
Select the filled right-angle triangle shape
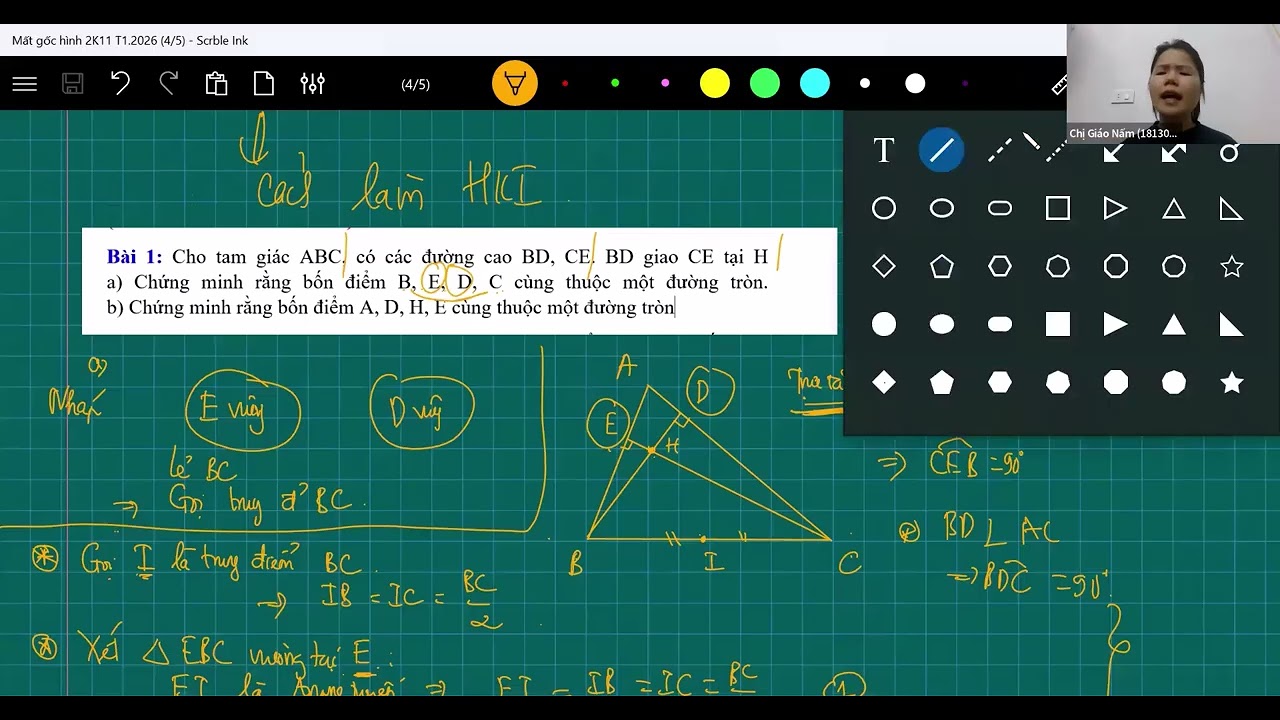coord(1231,324)
